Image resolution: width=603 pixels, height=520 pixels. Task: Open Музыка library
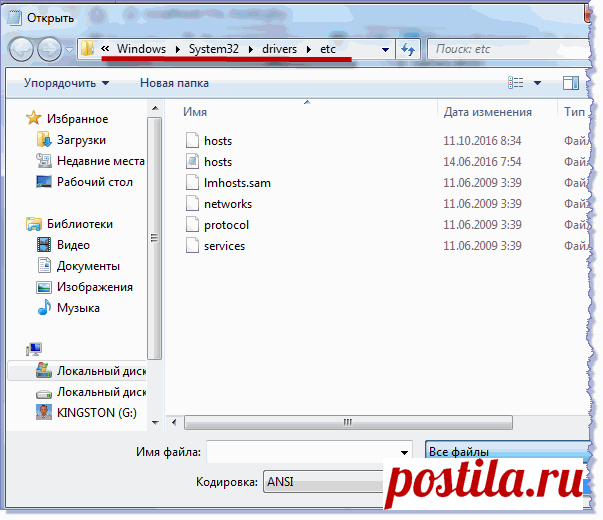point(68,308)
